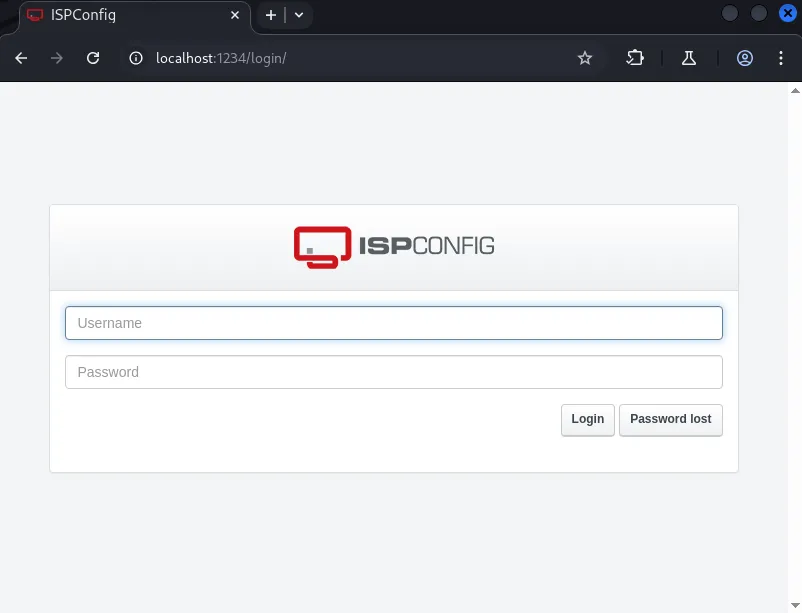Viewport: 802px width, 613px height.
Task: Close the ISPConfig tab
Action: click(235, 15)
